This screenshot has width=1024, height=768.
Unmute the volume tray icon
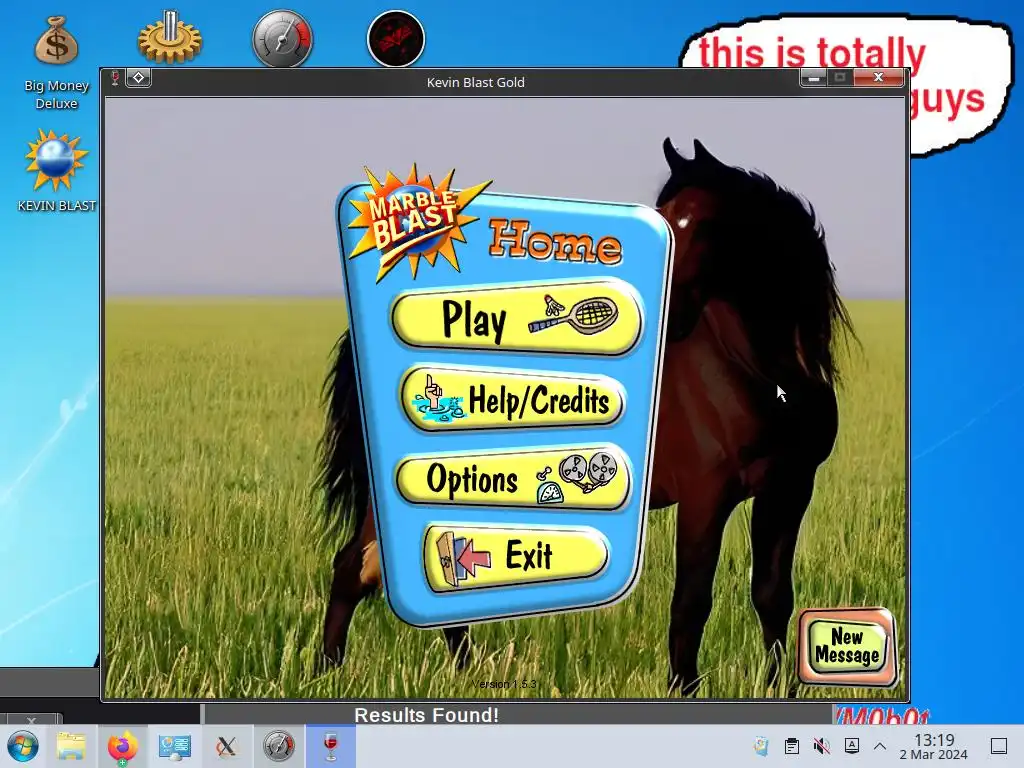(822, 745)
